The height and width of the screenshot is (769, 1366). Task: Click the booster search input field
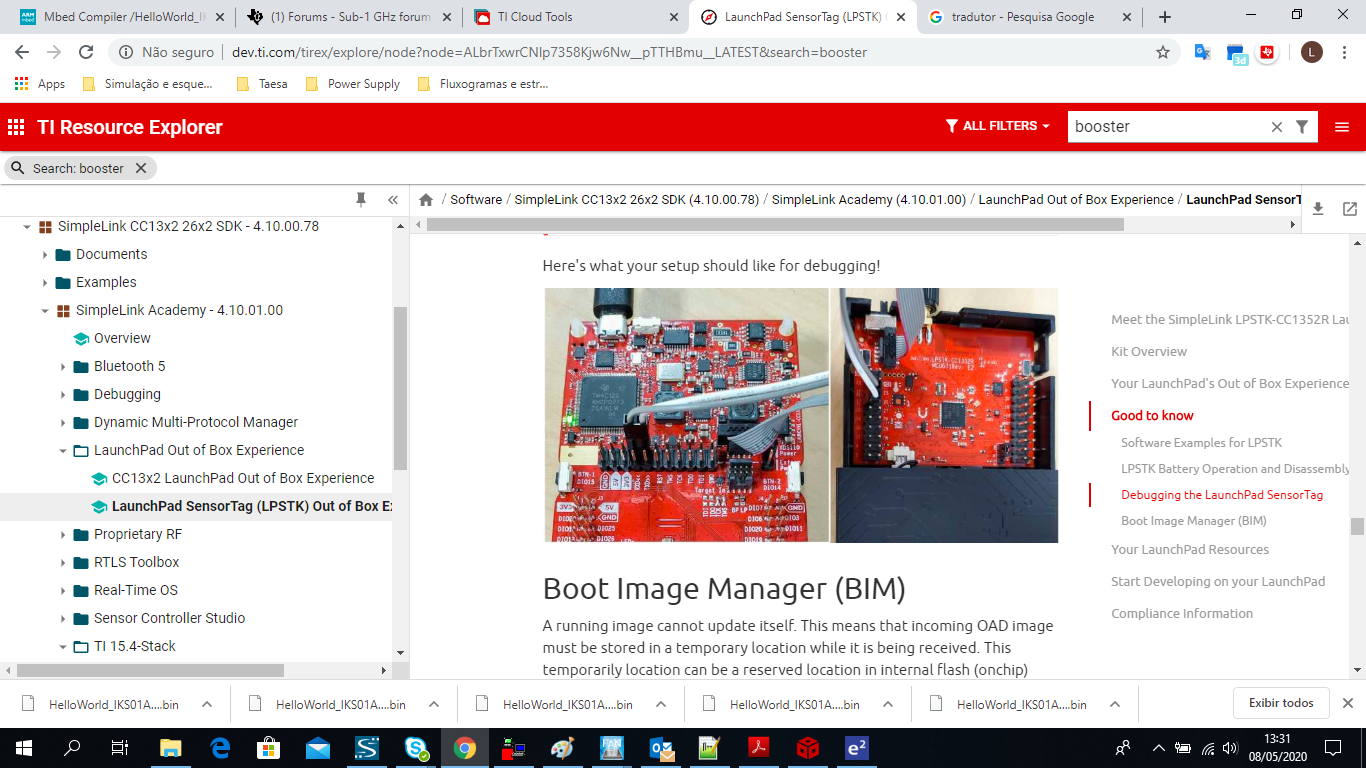(x=1168, y=127)
